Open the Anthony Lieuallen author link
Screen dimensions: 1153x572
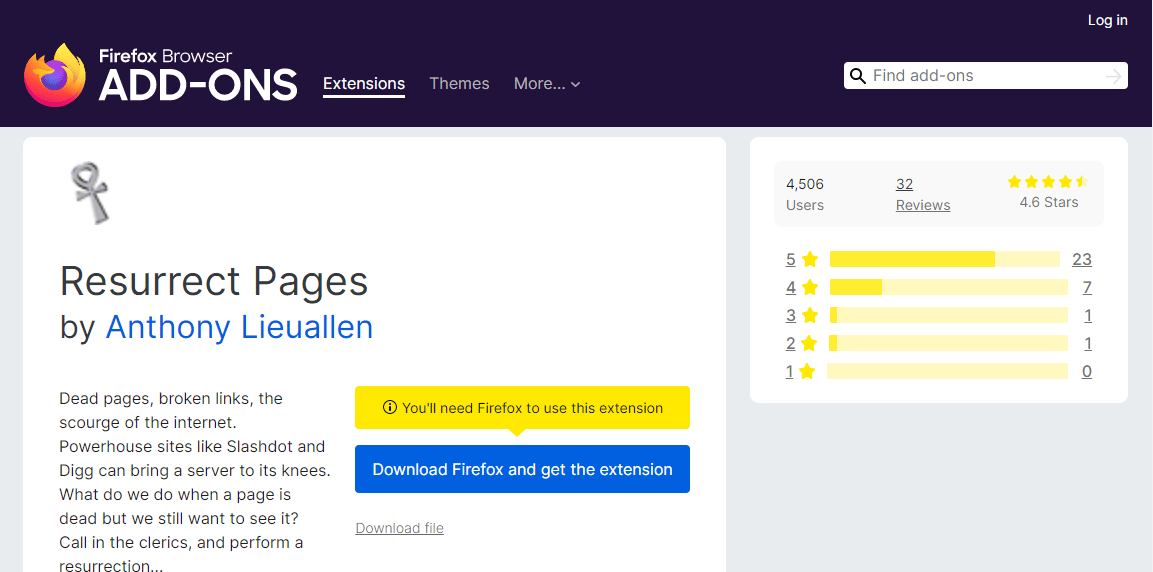(239, 327)
